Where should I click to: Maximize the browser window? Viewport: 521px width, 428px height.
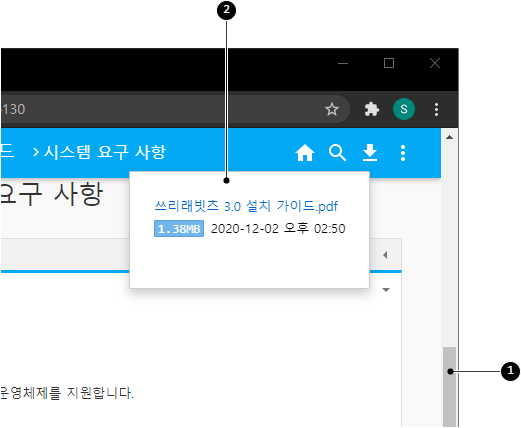(x=389, y=63)
